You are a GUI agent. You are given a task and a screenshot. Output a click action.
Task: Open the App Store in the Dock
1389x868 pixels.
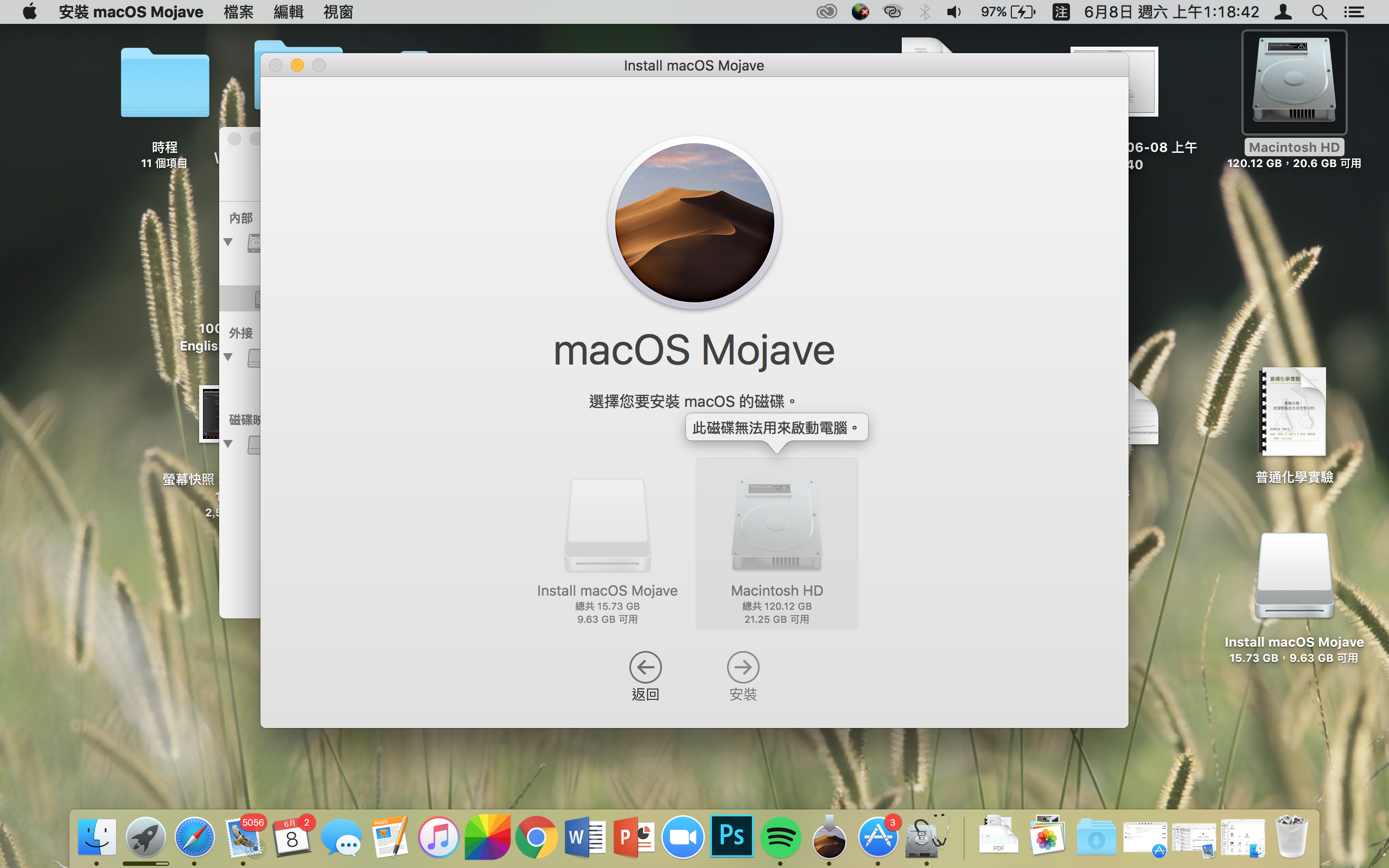coord(877,838)
